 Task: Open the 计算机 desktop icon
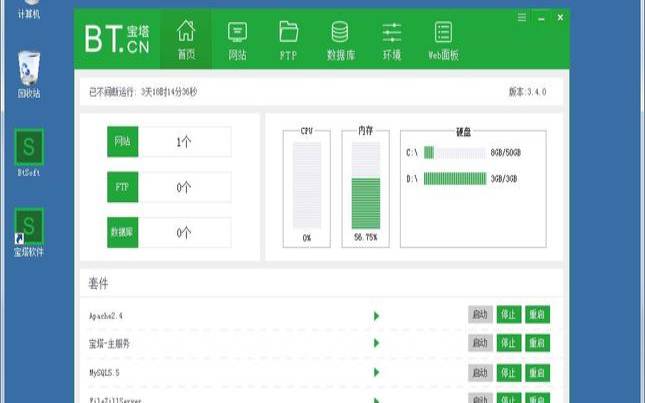coord(29,10)
